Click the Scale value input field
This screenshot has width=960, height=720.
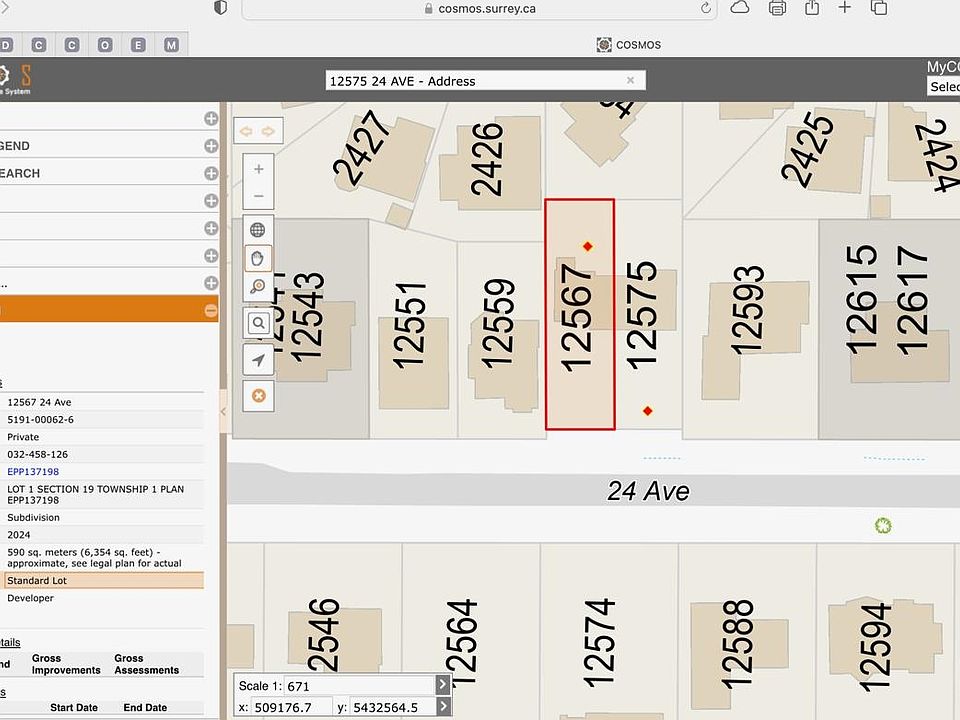point(358,686)
